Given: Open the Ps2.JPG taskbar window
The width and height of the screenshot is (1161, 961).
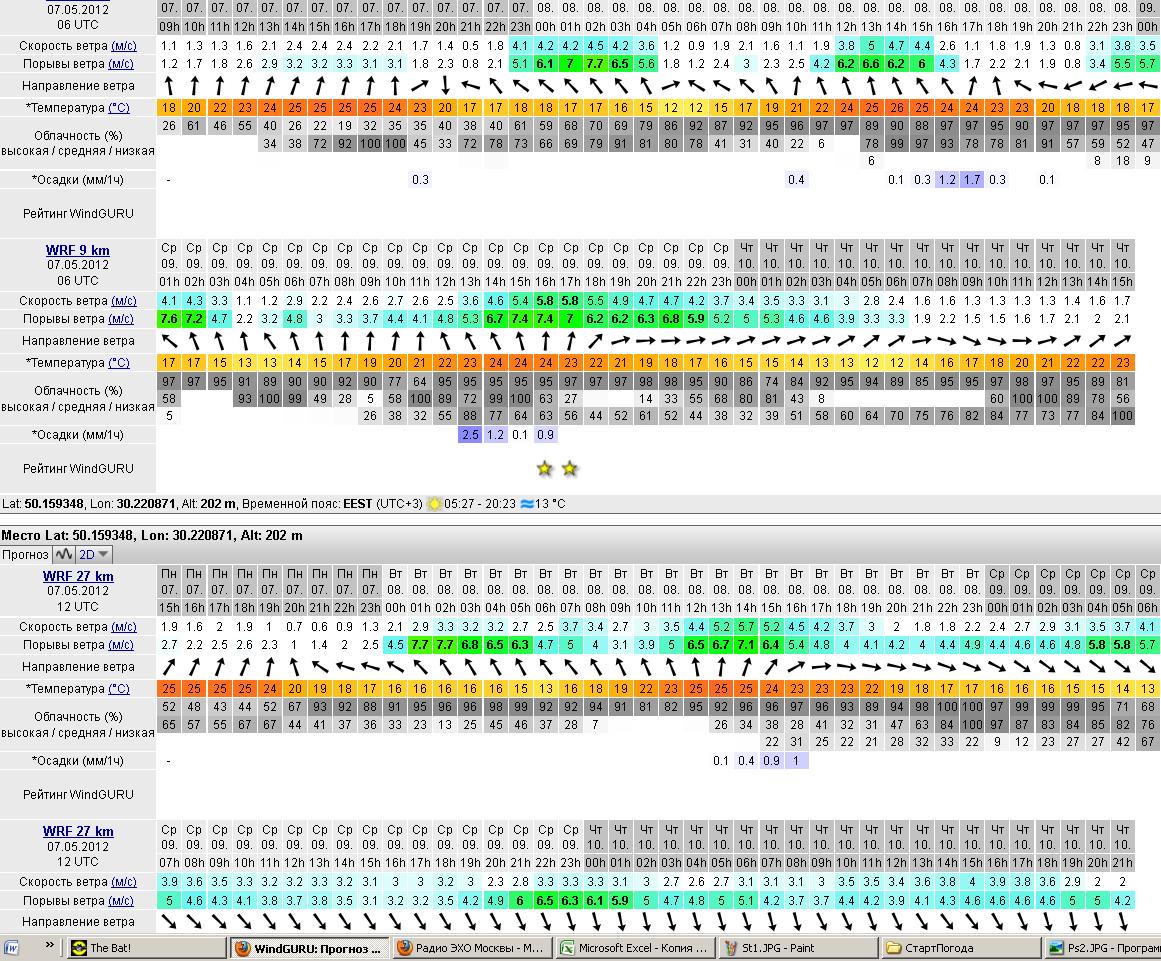Looking at the screenshot, I should (1100, 948).
